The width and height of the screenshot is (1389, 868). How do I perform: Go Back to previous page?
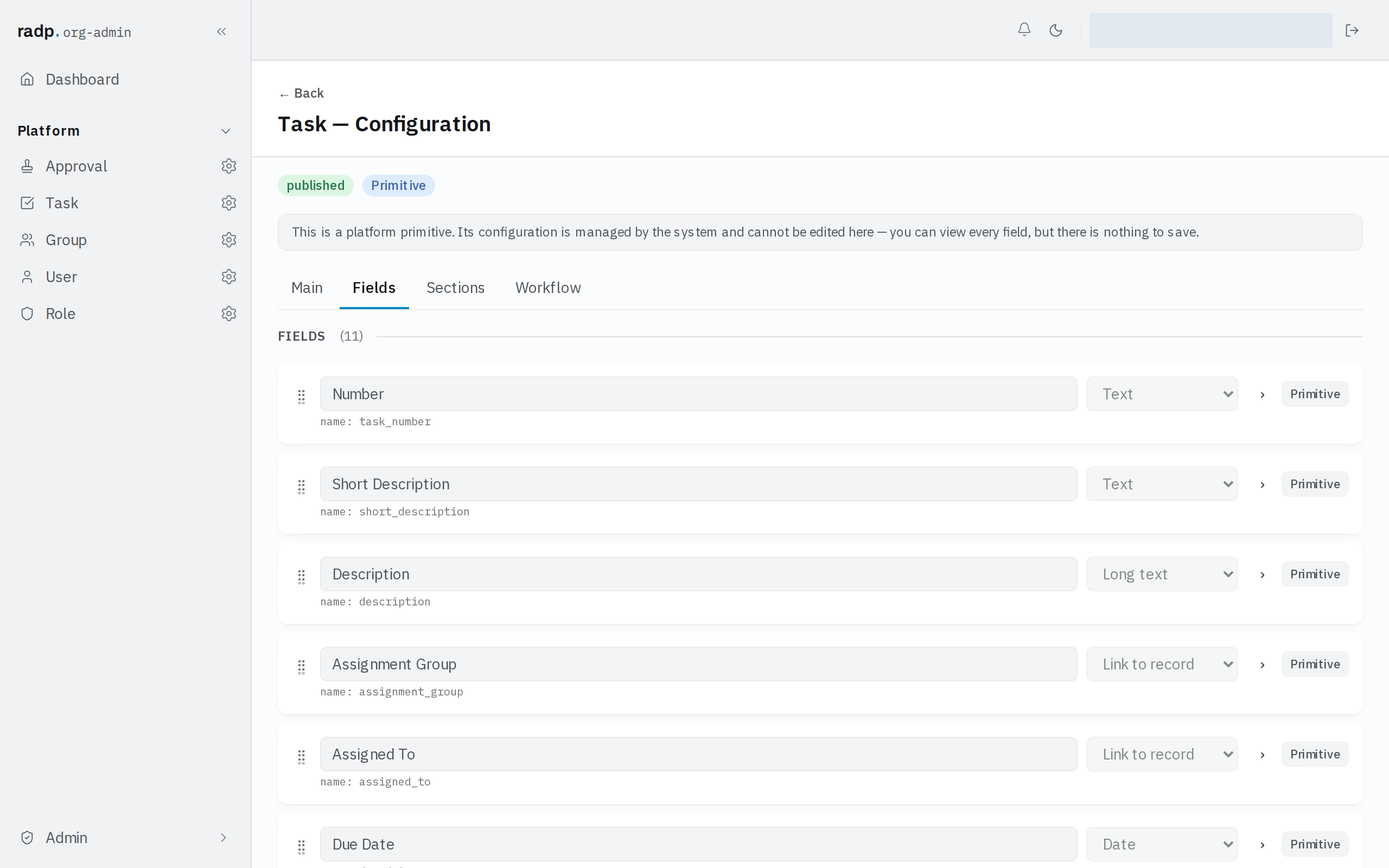(301, 93)
